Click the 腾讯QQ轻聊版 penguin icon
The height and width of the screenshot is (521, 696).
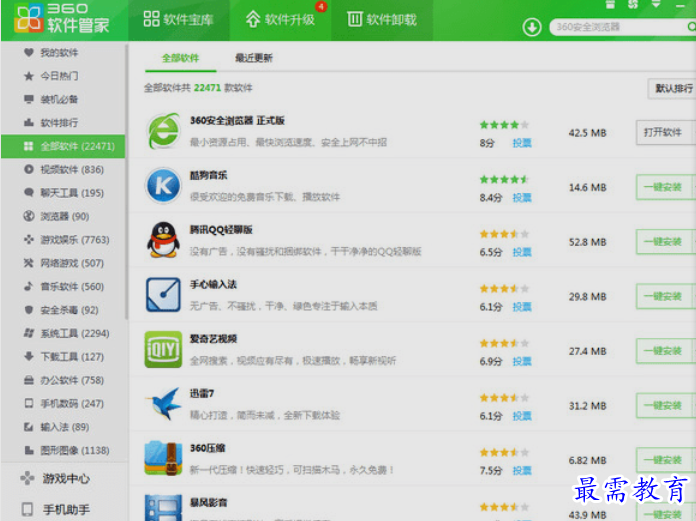[163, 240]
